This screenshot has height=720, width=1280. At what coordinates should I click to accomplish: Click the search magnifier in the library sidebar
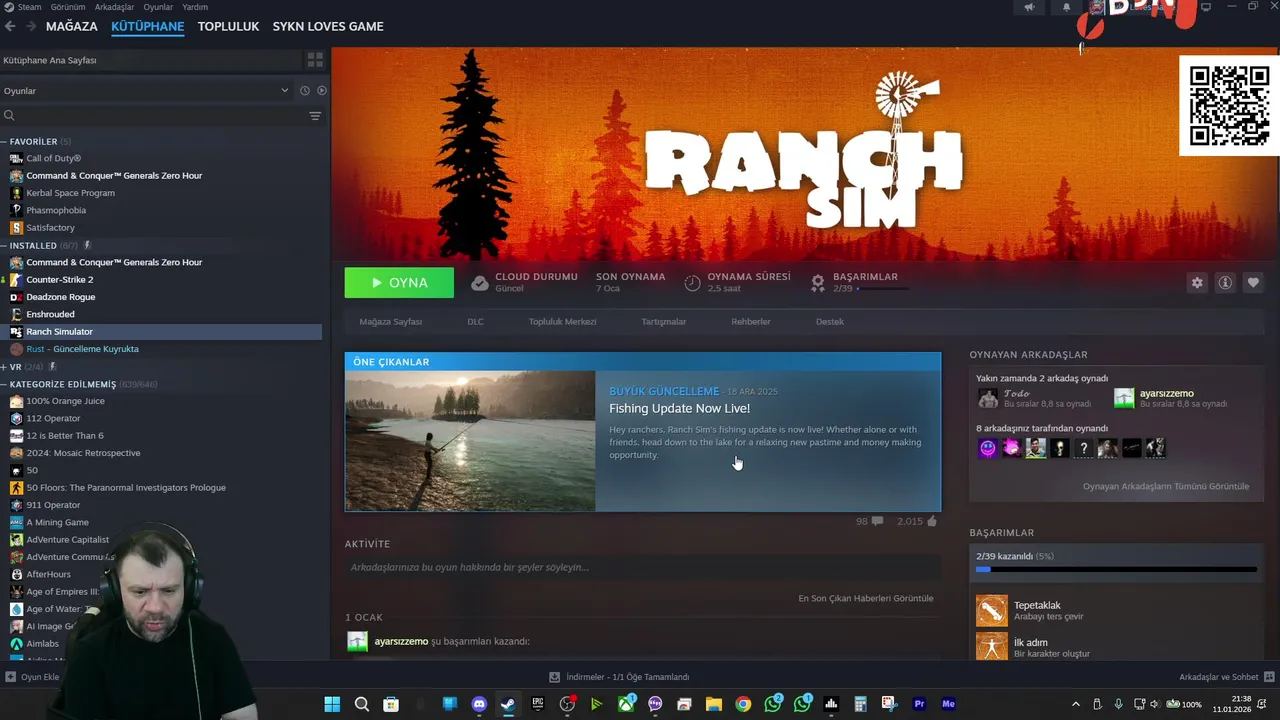point(9,116)
